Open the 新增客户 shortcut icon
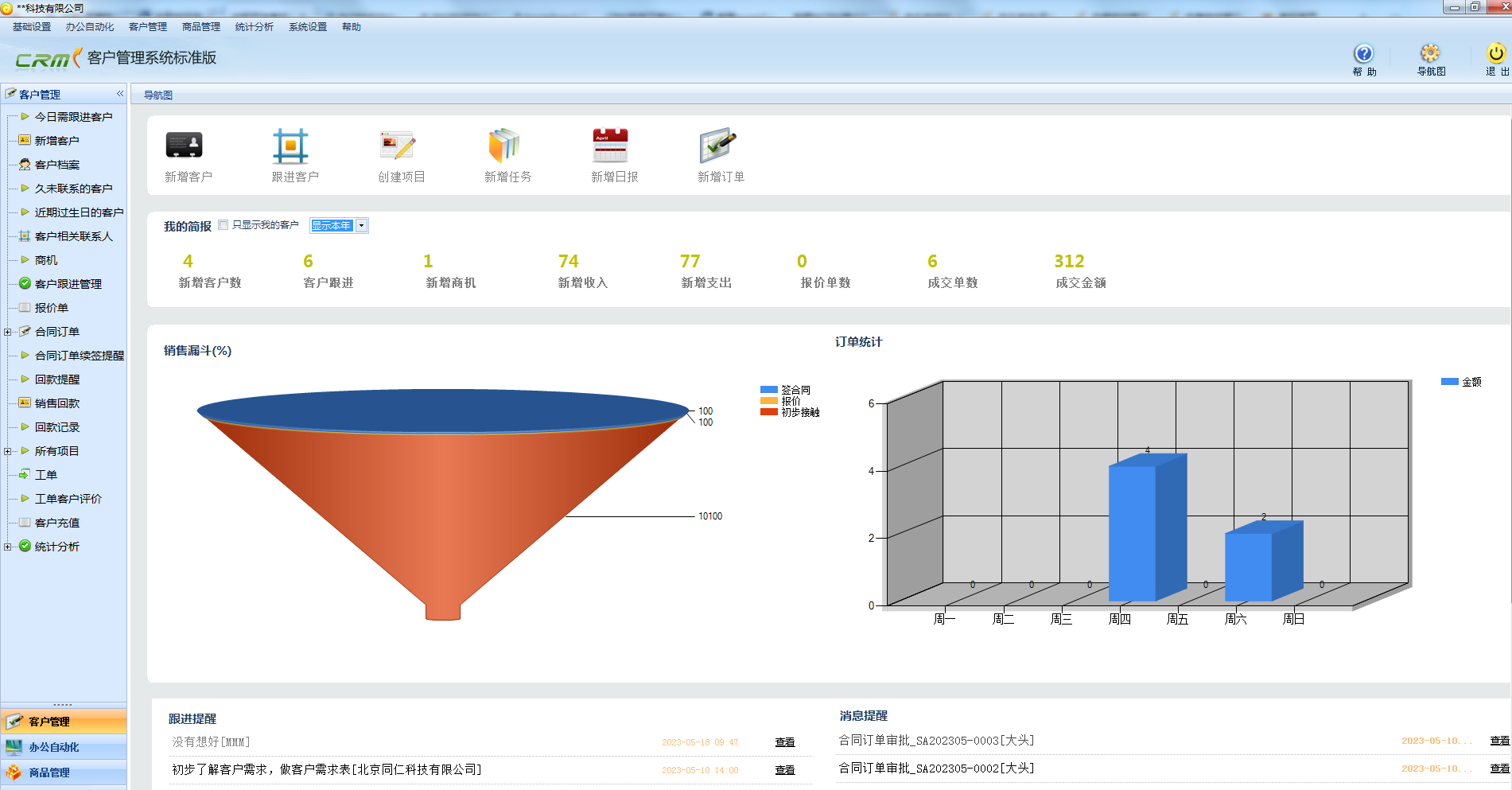The image size is (1512, 790). (184, 146)
